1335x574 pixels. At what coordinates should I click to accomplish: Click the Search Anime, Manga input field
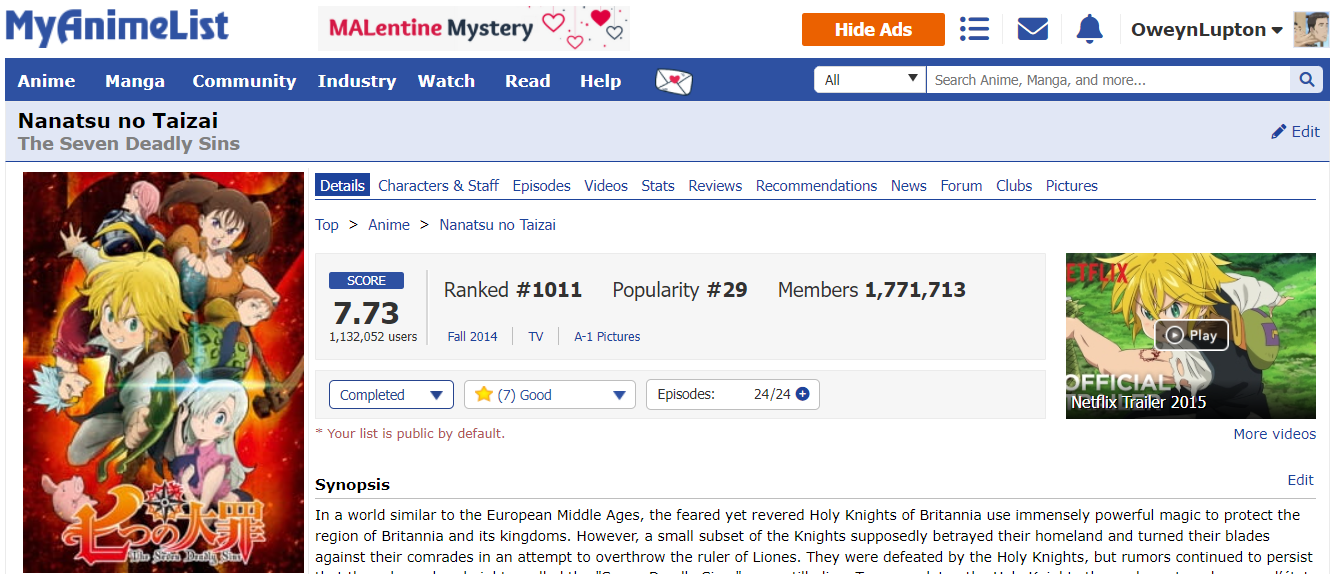[1109, 80]
